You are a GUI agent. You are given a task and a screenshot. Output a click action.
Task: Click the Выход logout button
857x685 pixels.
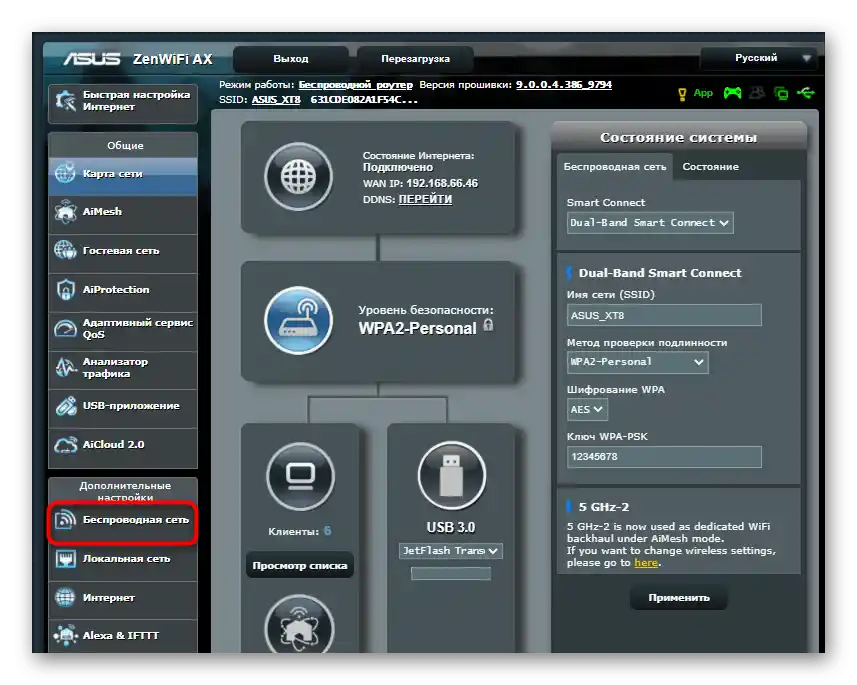(291, 58)
